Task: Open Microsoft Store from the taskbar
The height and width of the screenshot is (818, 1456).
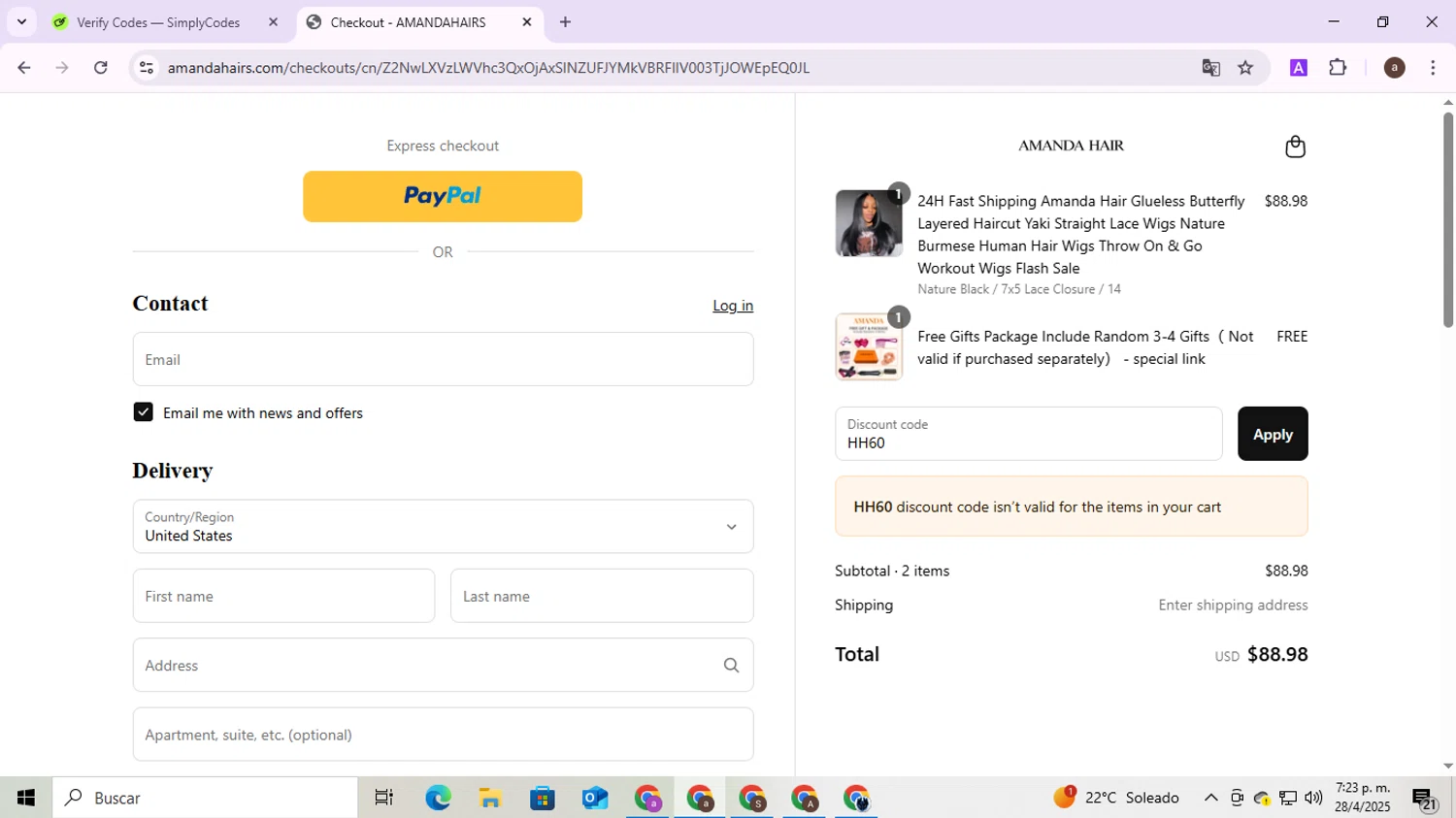Action: [x=543, y=798]
